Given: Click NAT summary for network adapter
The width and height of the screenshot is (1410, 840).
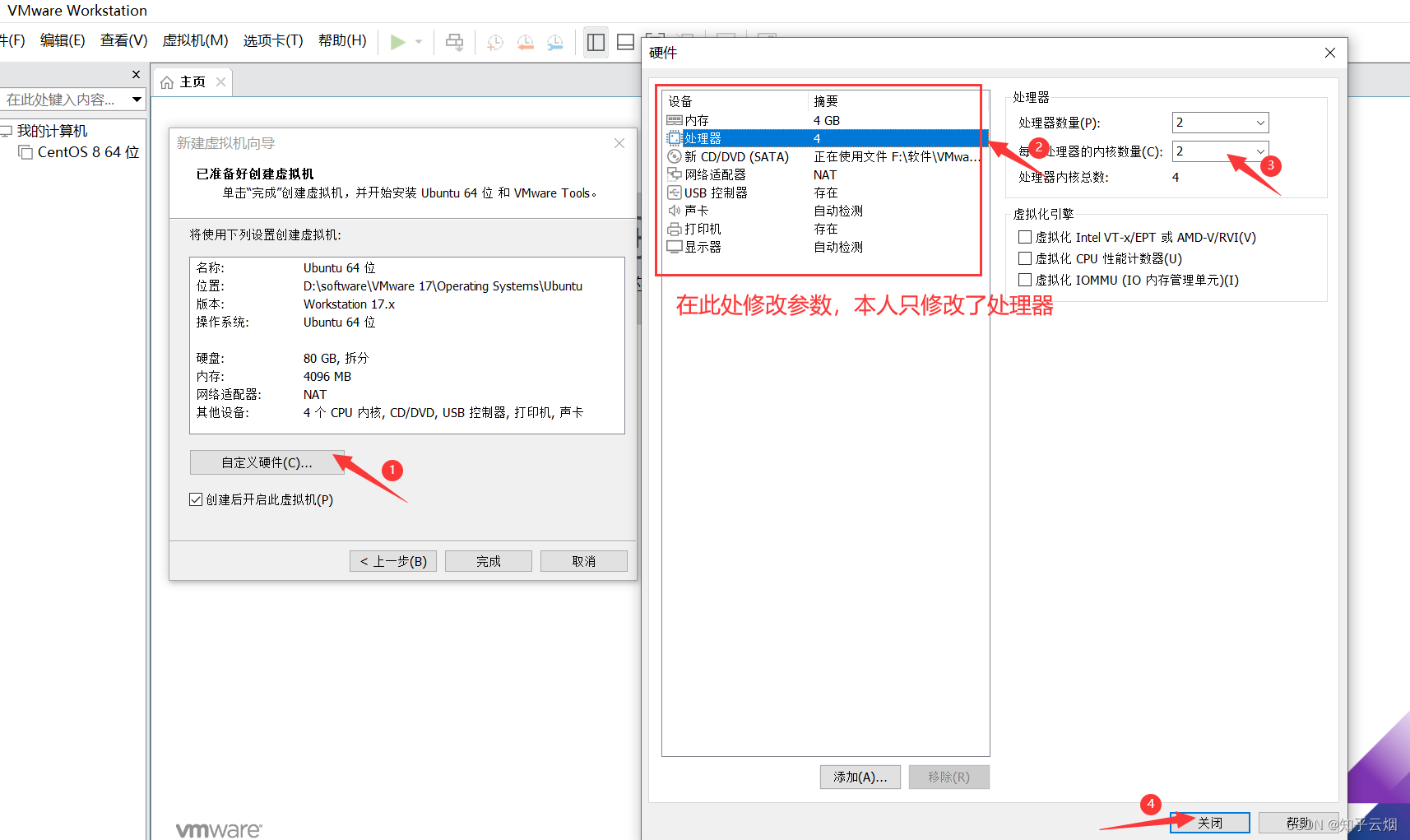Looking at the screenshot, I should point(825,174).
